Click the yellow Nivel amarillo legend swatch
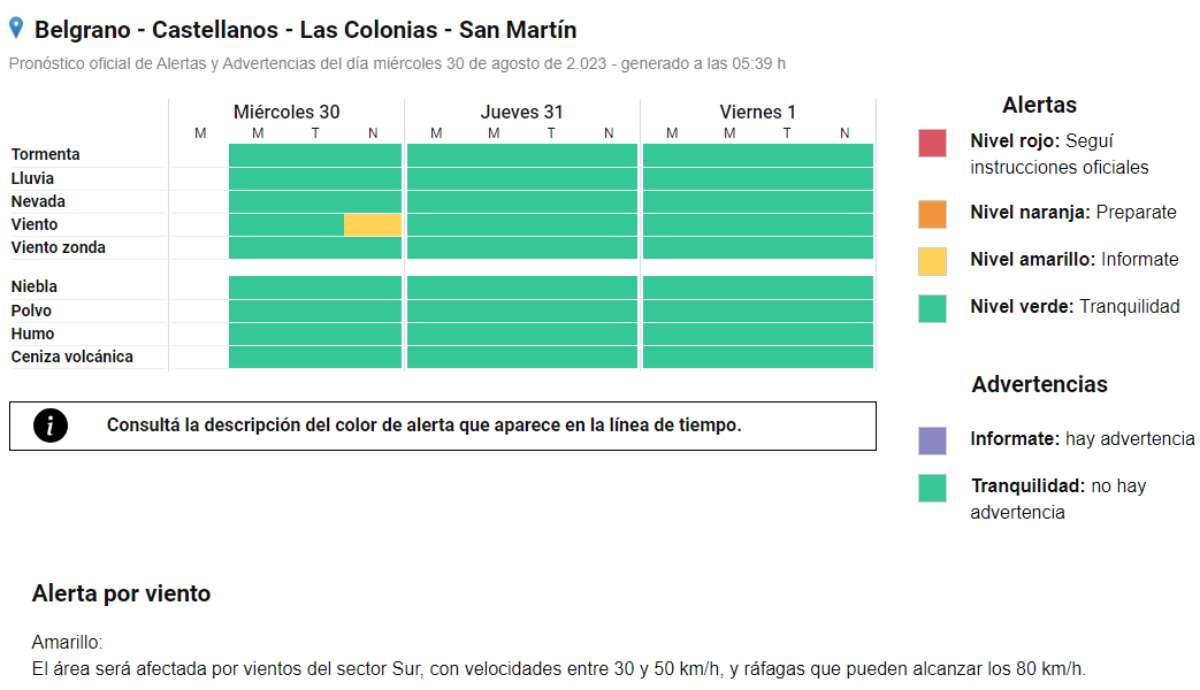The width and height of the screenshot is (1200, 690). (x=932, y=261)
